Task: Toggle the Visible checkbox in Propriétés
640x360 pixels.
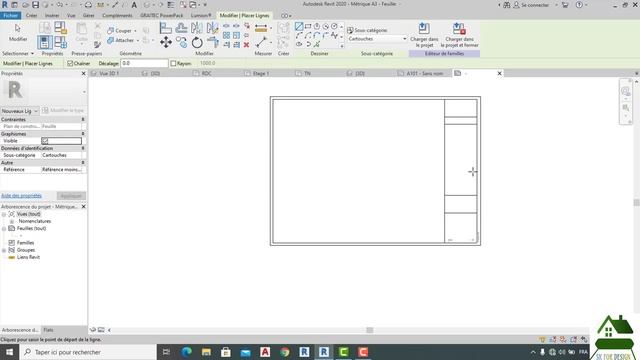Action: (x=45, y=141)
